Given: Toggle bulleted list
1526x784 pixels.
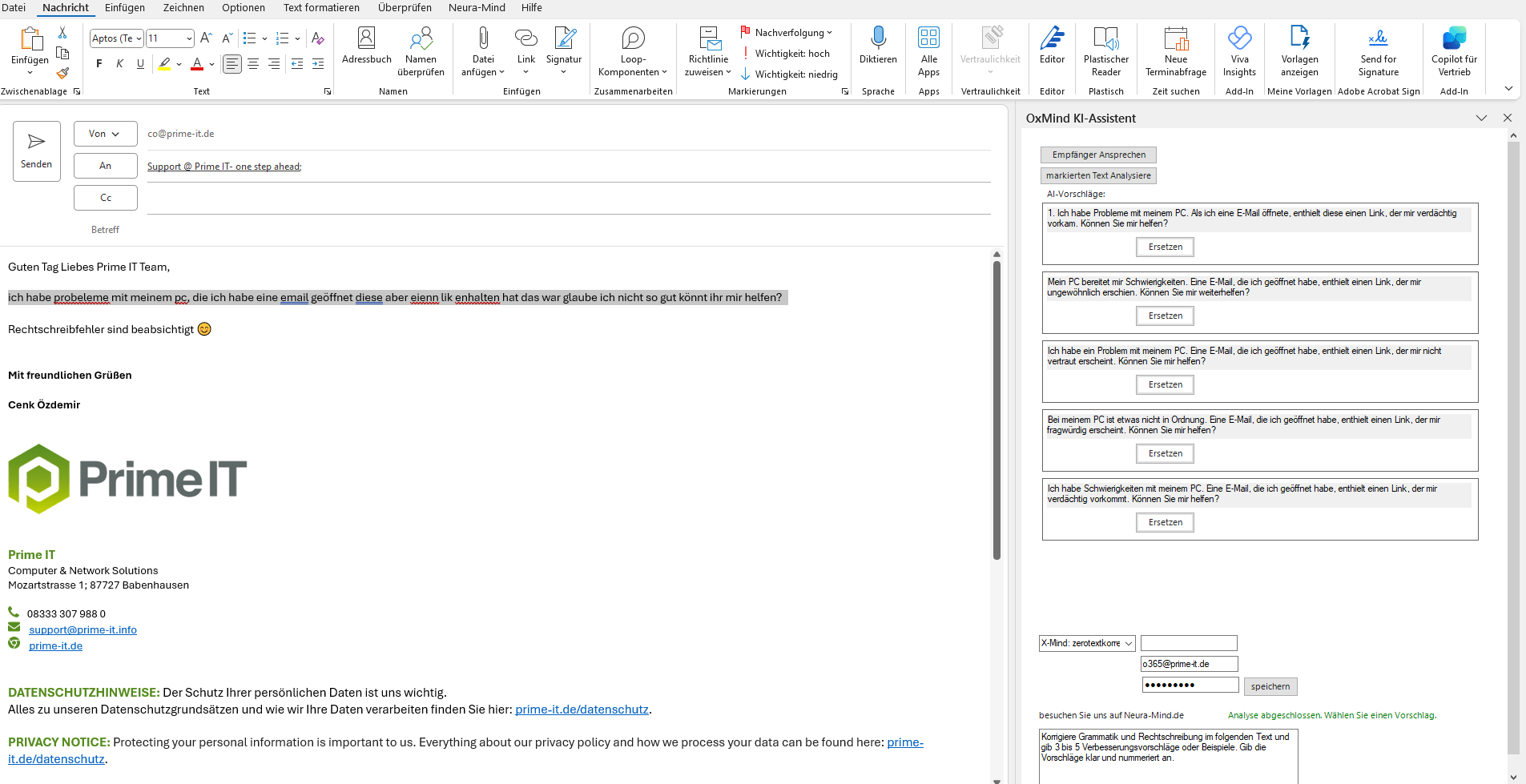Looking at the screenshot, I should click(250, 38).
